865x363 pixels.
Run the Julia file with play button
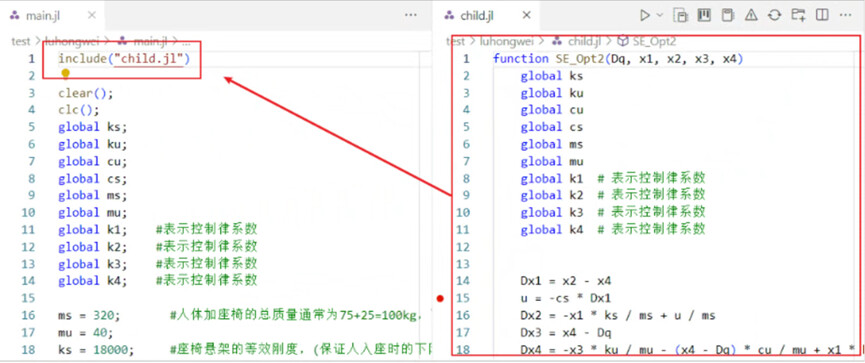(x=645, y=15)
